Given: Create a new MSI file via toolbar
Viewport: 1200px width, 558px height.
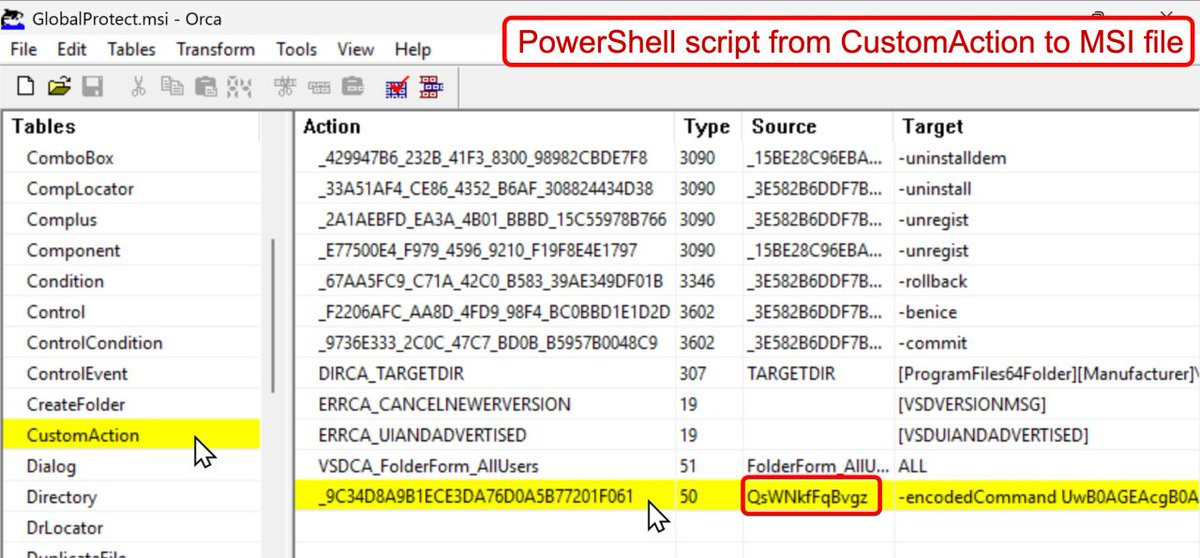Looking at the screenshot, I should click(26, 88).
